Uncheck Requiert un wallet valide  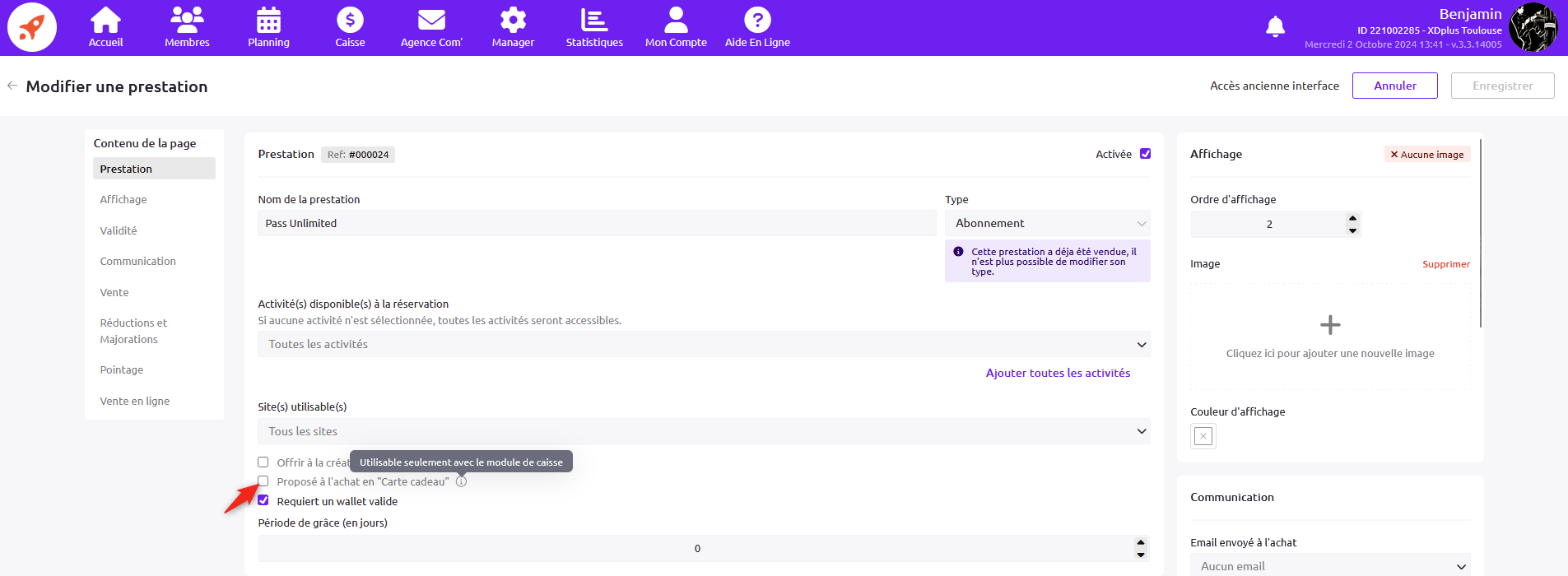[x=263, y=500]
